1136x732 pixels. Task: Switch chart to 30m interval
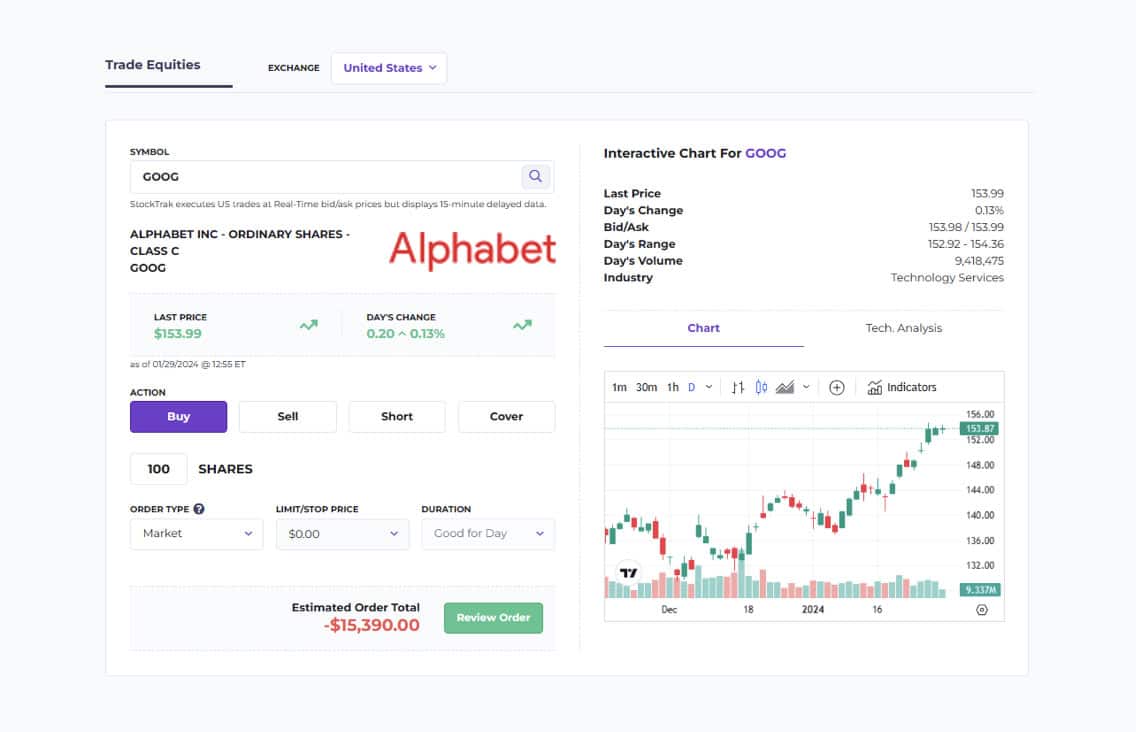646,388
